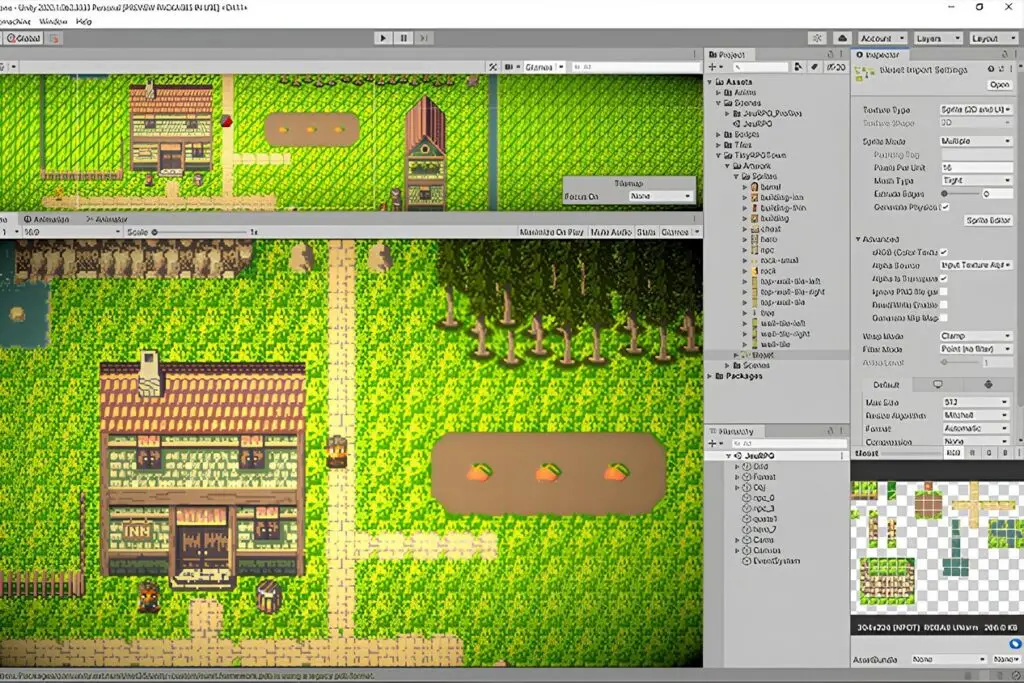Click the Open button in Inspector

point(998,85)
